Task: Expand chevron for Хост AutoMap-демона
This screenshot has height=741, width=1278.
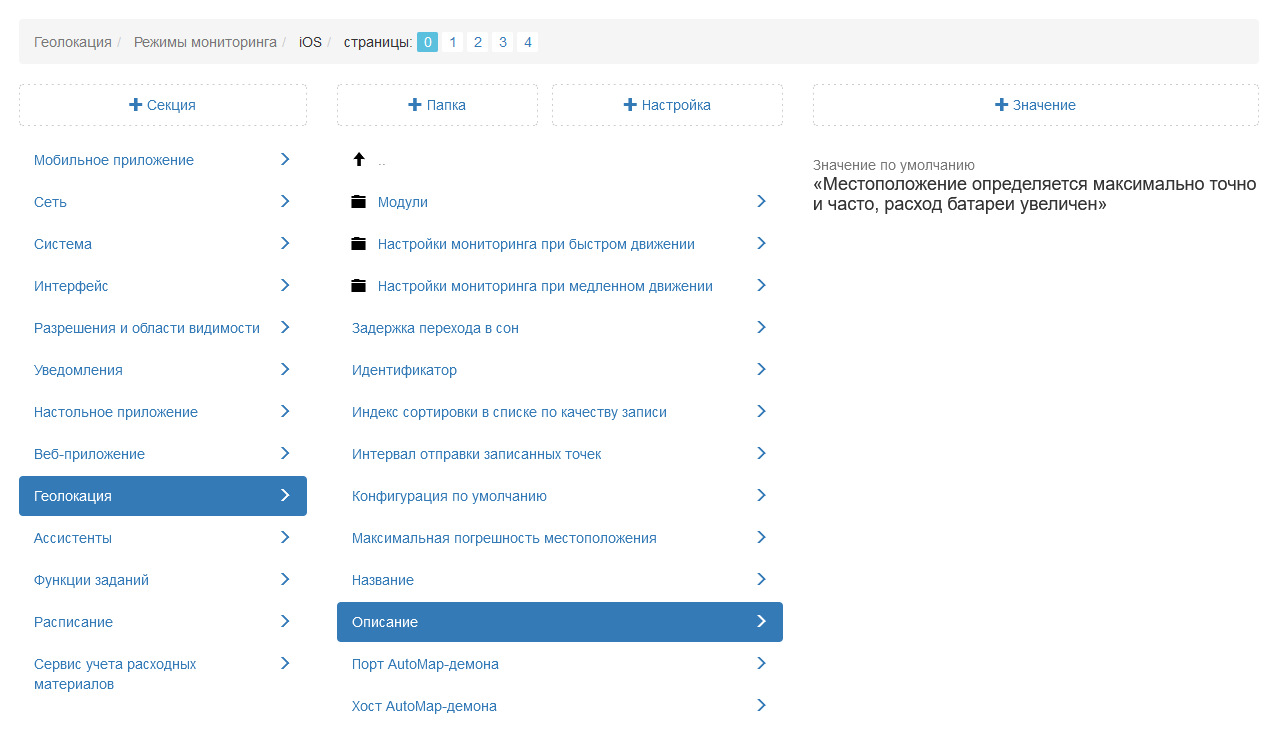Action: (761, 706)
